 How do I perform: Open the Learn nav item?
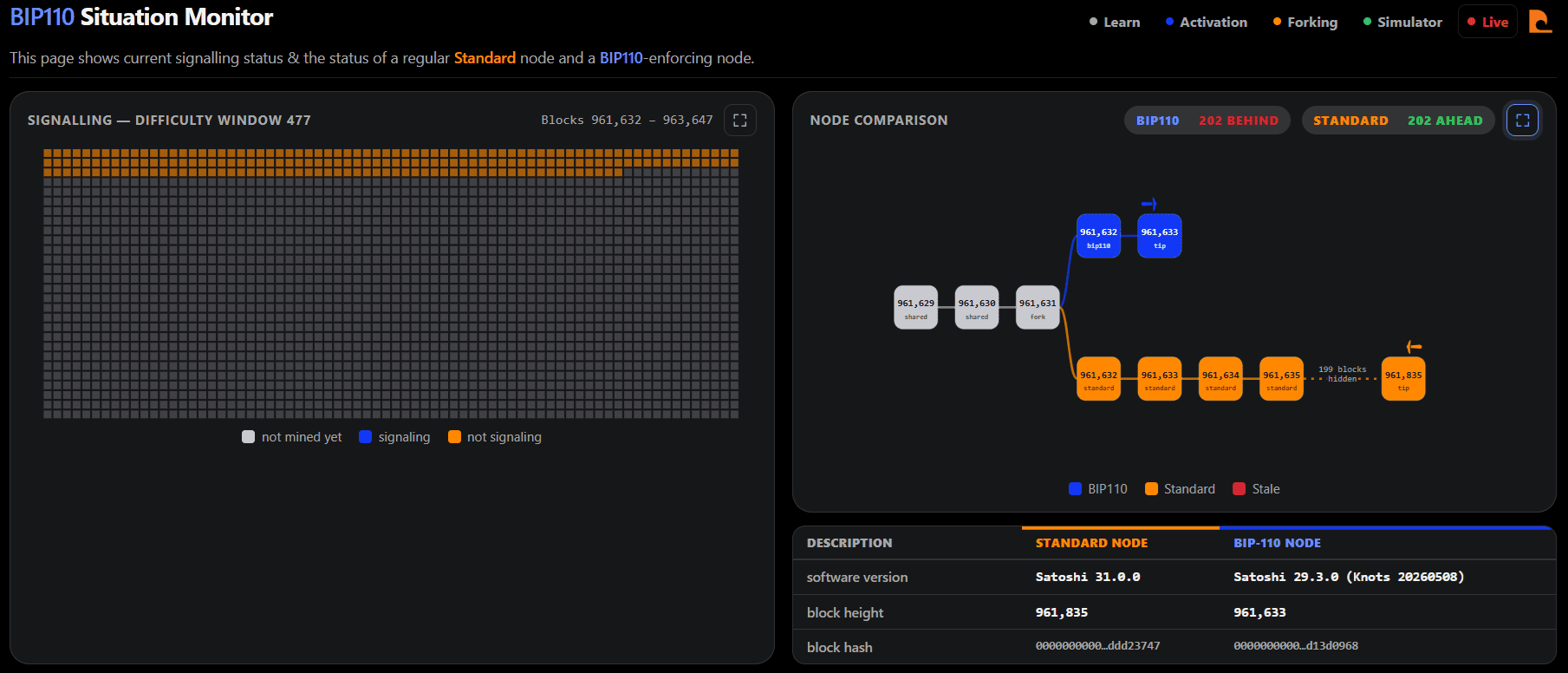1115,23
